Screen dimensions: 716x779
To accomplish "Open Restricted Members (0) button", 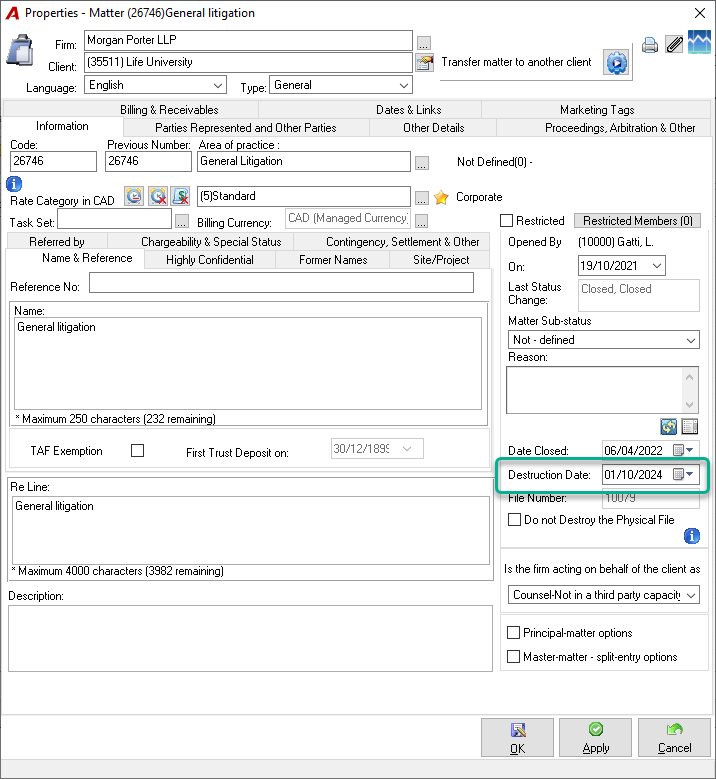I will (637, 221).
